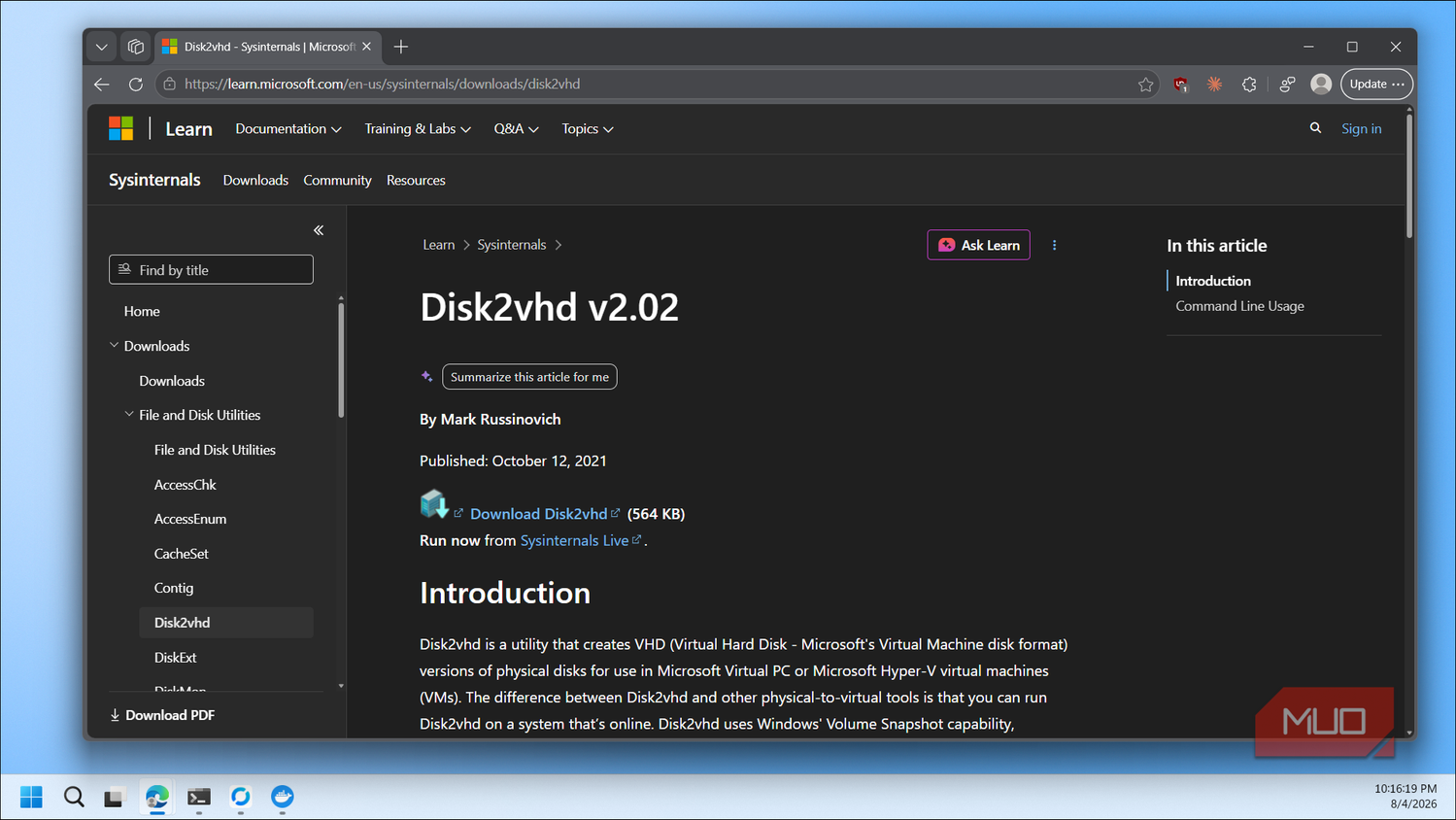1456x820 pixels.
Task: Click the sidebar tree scrollbar
Action: pos(341,361)
